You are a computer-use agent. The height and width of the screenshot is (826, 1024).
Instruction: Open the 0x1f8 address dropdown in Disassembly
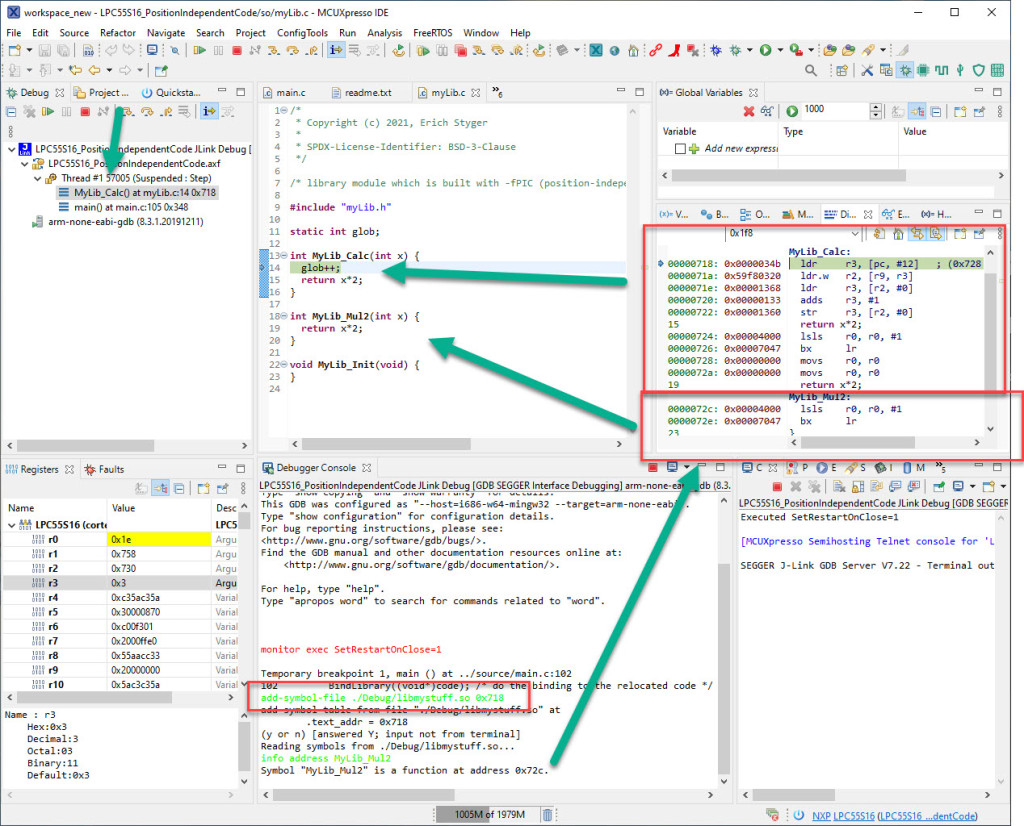coord(856,233)
